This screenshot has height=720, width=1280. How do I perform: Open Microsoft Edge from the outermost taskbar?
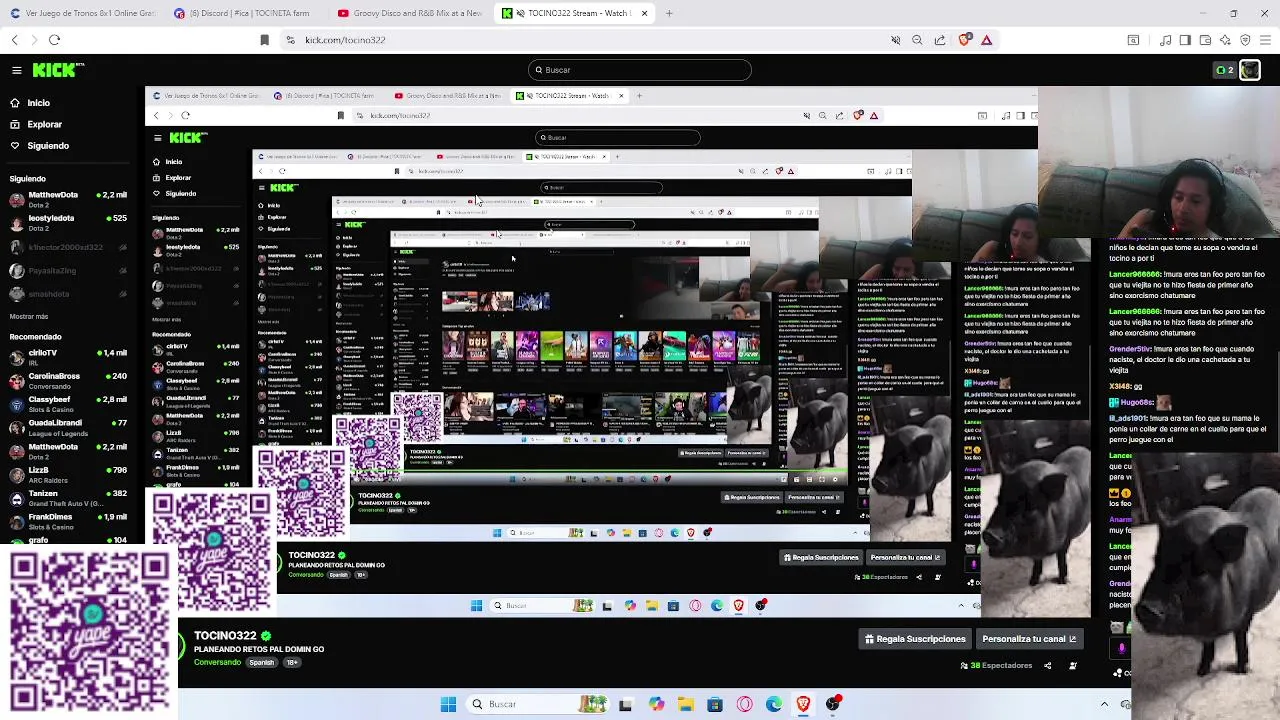click(x=774, y=704)
